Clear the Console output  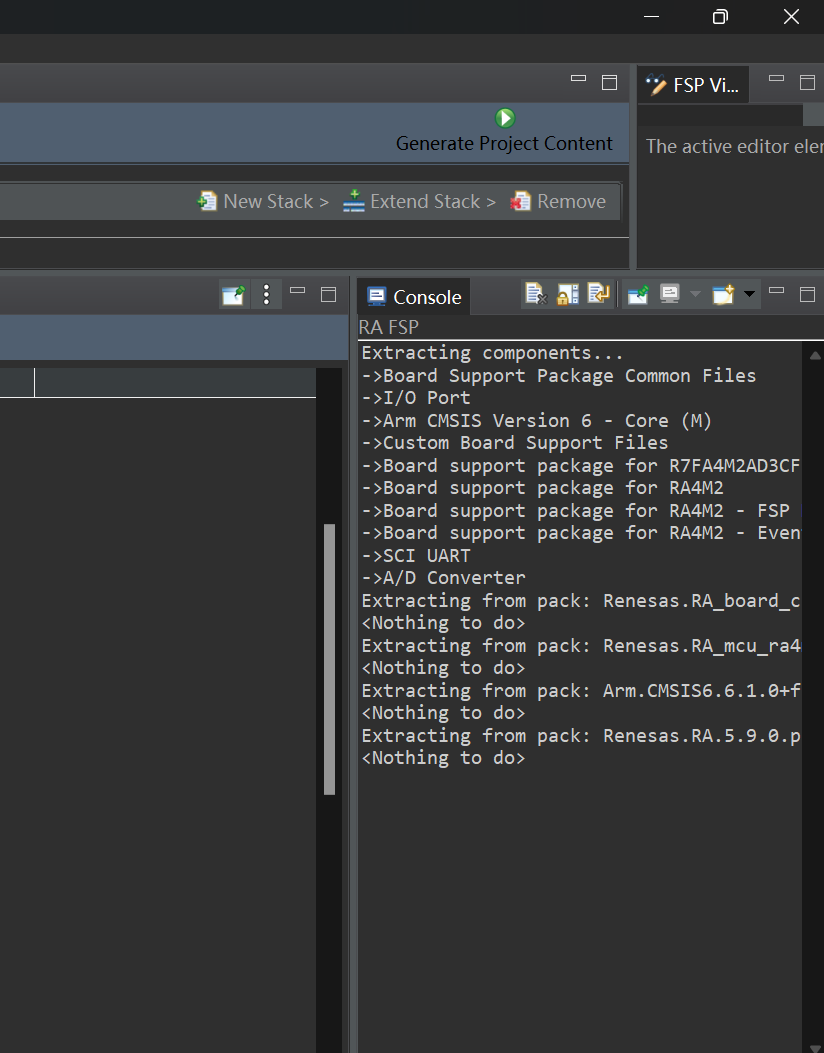pyautogui.click(x=536, y=294)
